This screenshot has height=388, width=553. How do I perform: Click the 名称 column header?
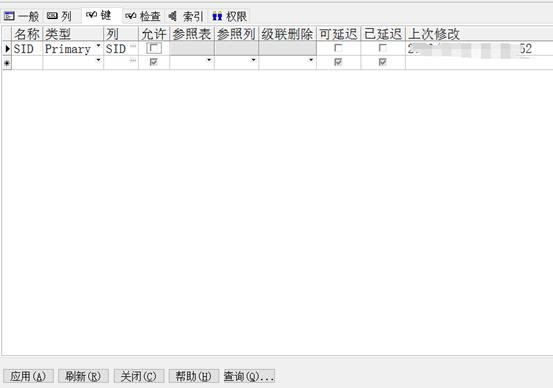pos(27,34)
